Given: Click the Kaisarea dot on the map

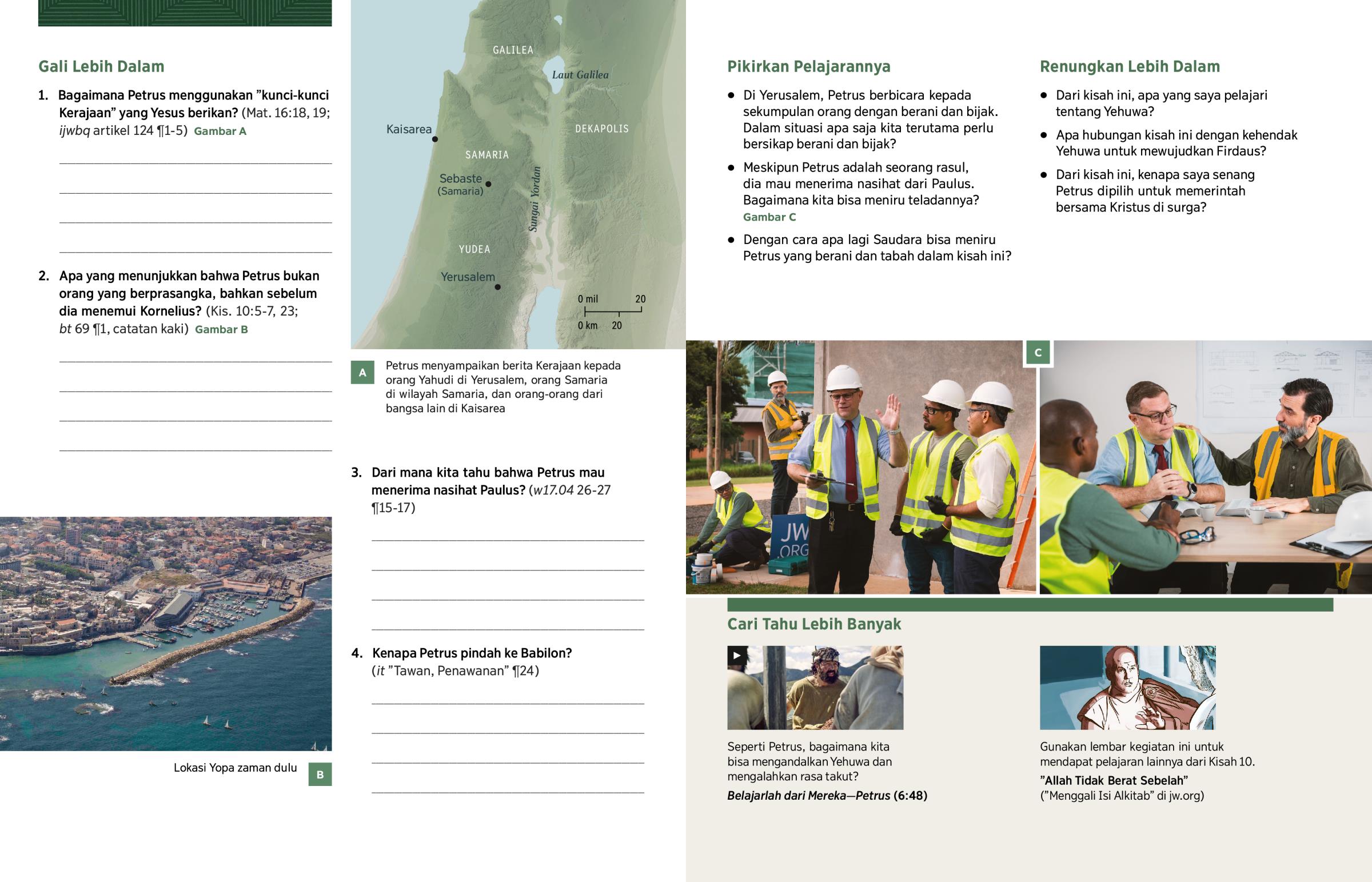Looking at the screenshot, I should pyautogui.click(x=435, y=139).
